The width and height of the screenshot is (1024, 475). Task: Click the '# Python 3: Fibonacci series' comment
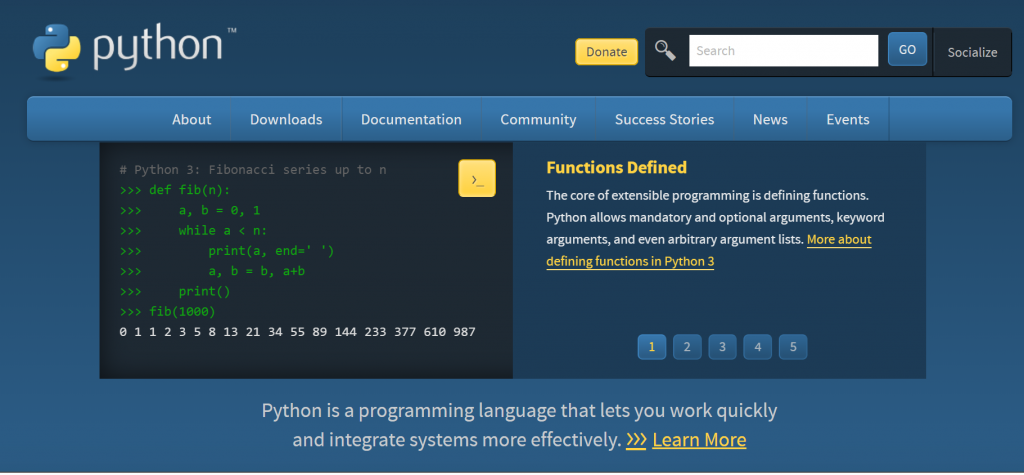click(253, 170)
